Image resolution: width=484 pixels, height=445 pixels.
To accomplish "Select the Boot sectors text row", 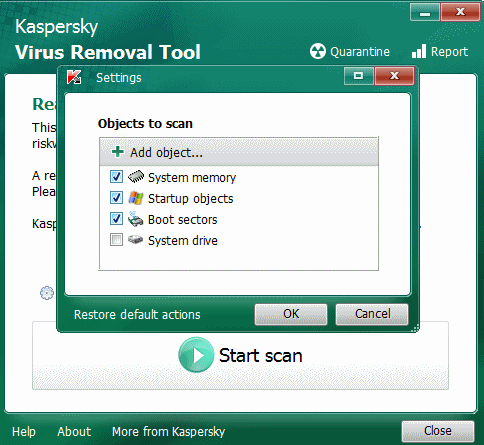I will pyautogui.click(x=183, y=220).
